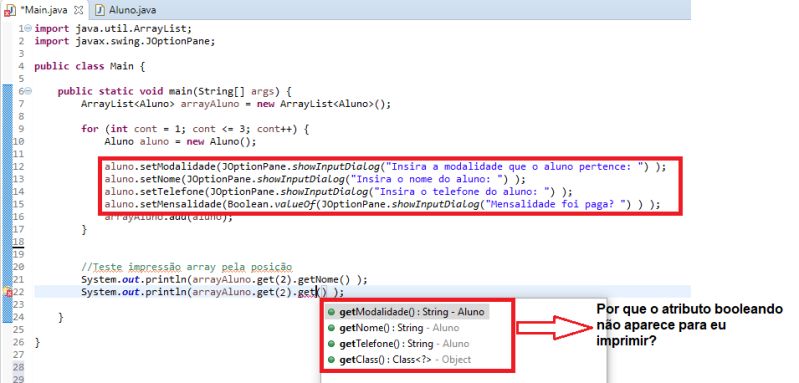Click 'import javax.swing.JOptionPane;' on line 2

point(125,41)
